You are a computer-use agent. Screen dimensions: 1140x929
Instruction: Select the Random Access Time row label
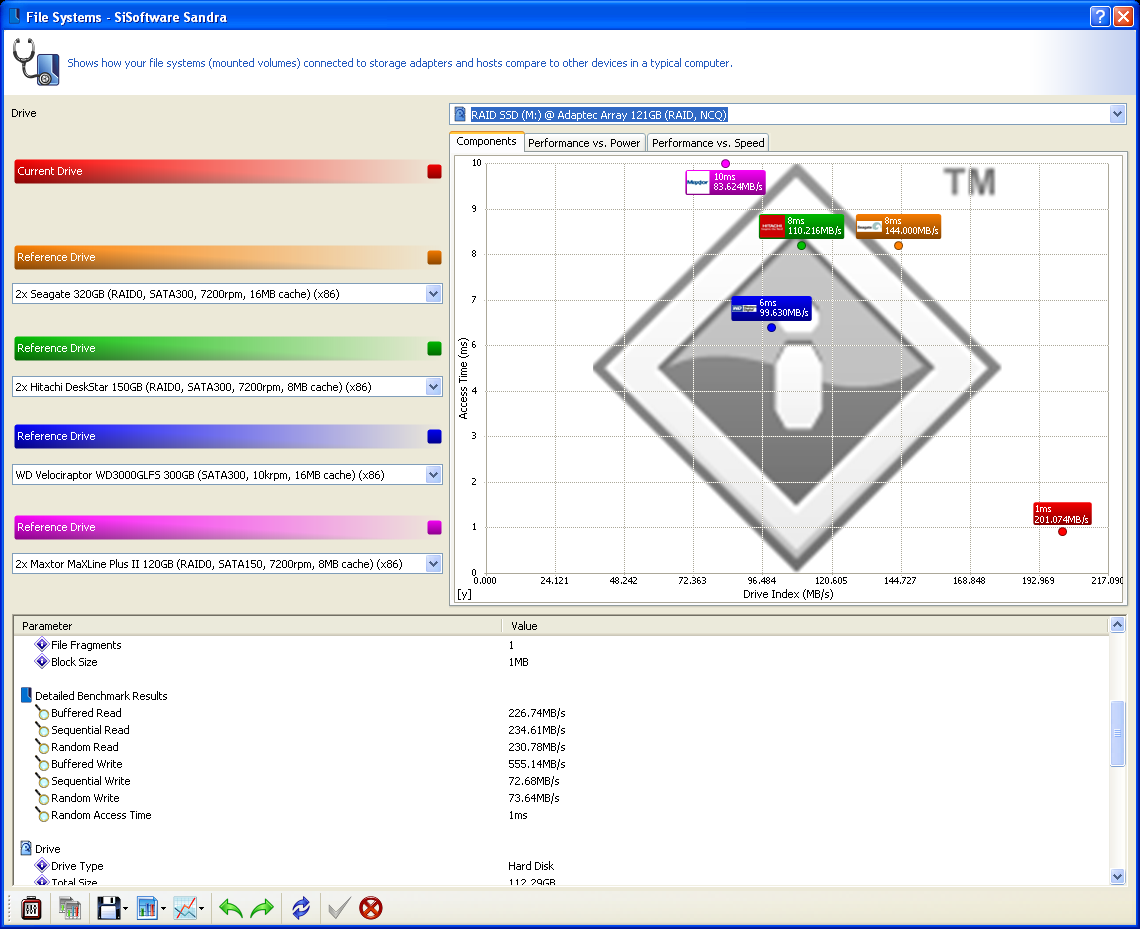click(x=101, y=815)
